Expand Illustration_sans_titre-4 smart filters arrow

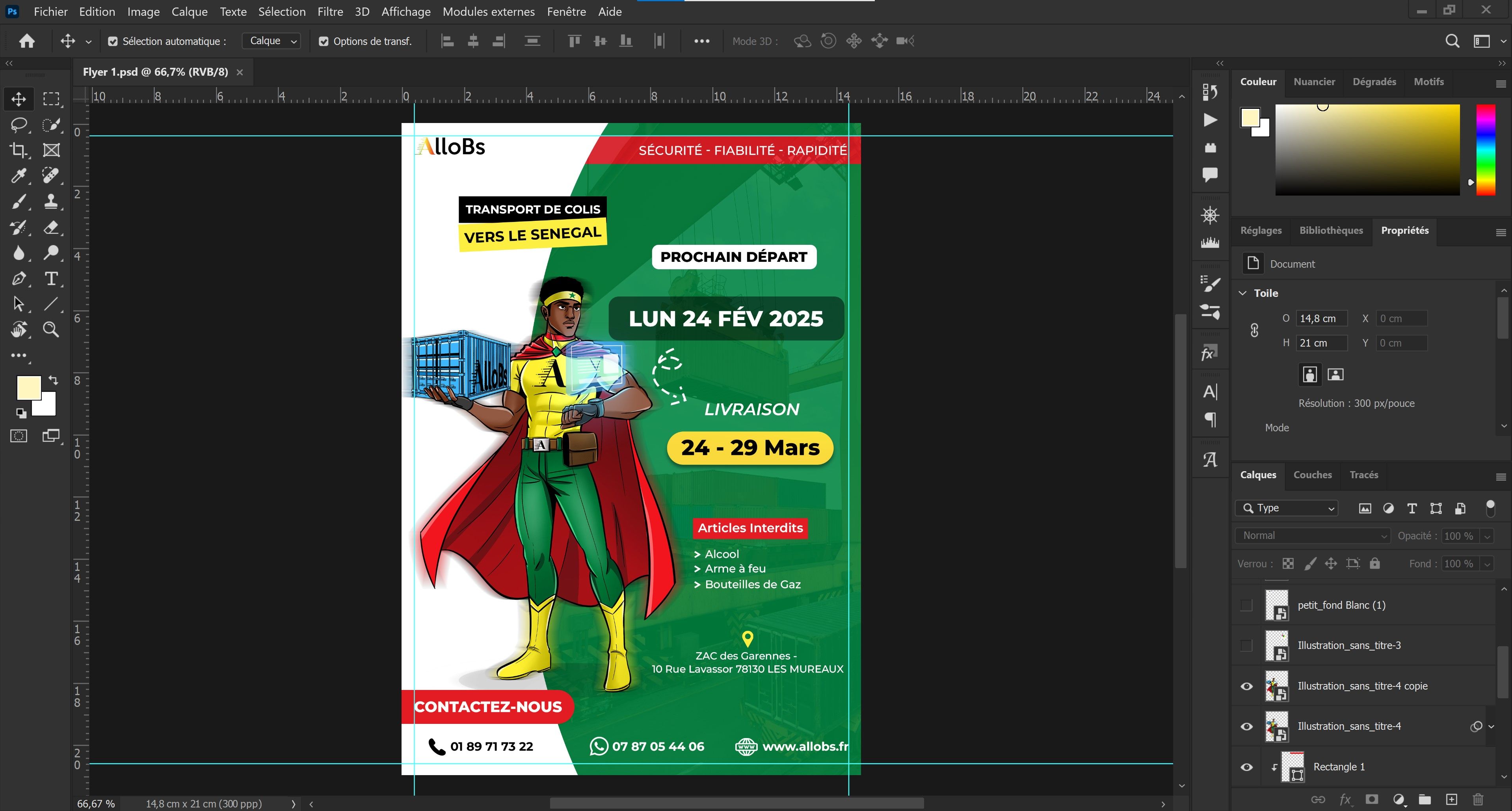click(1492, 727)
